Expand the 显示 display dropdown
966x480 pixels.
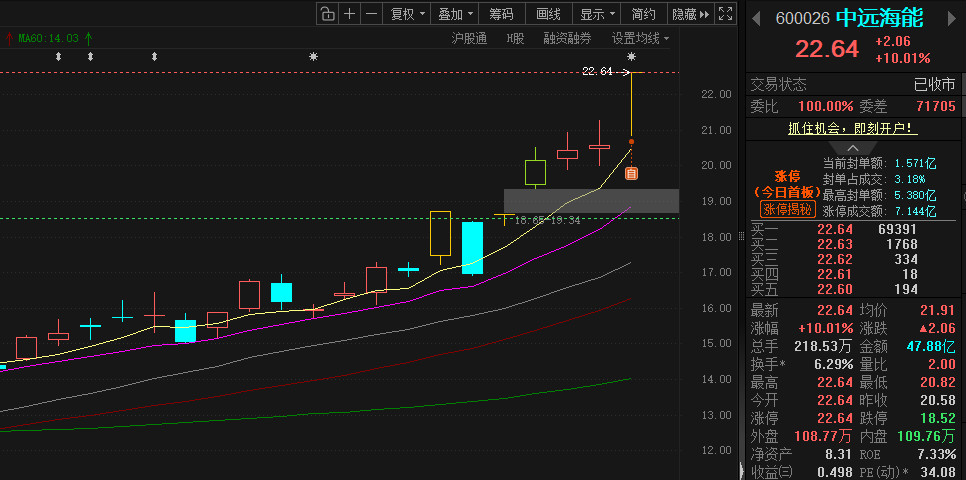(596, 14)
